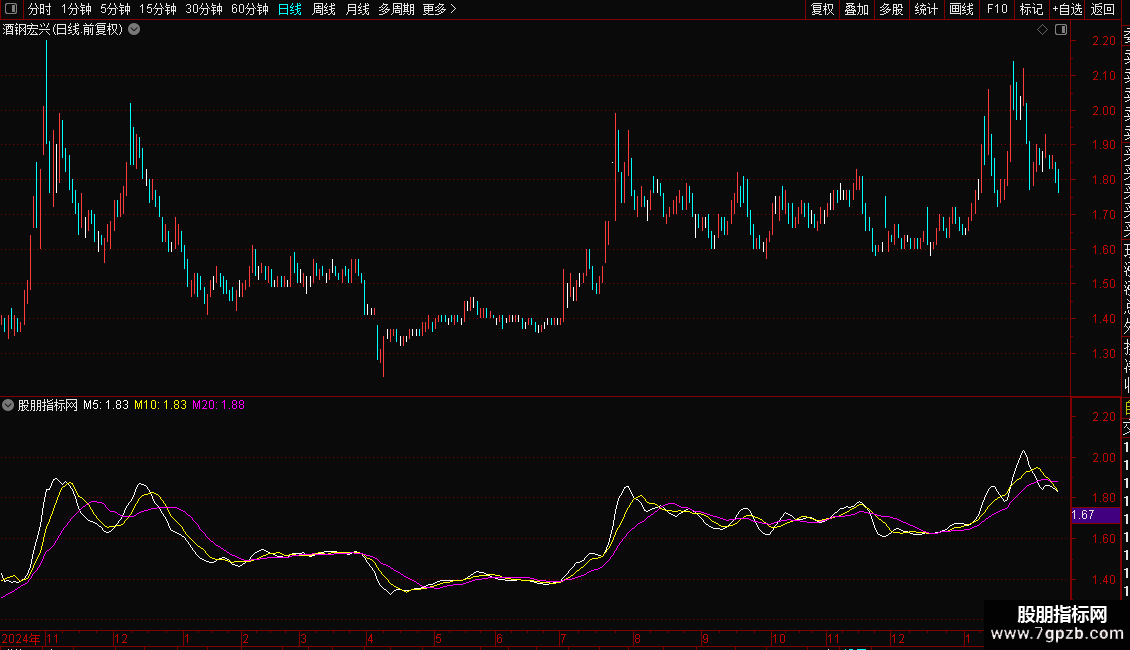The image size is (1130, 650).
Task: Click the 2.20 price label on main chart
Action: coord(1104,40)
